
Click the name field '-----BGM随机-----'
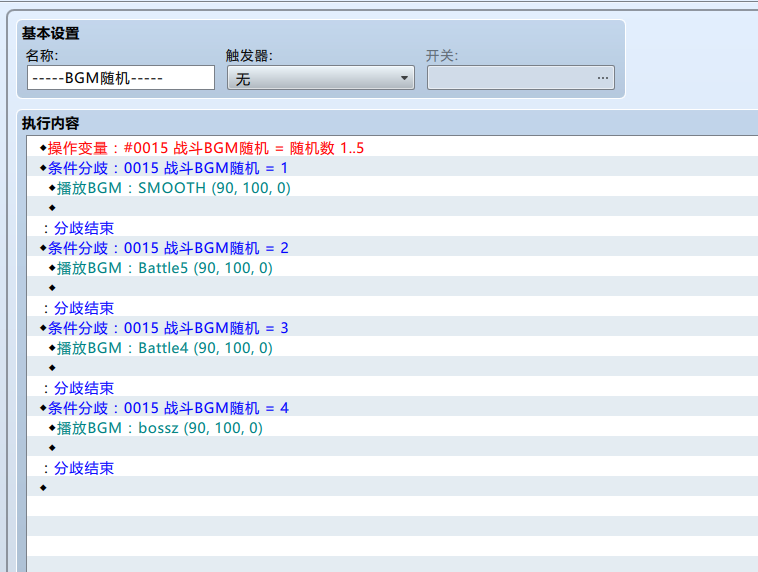pos(121,78)
